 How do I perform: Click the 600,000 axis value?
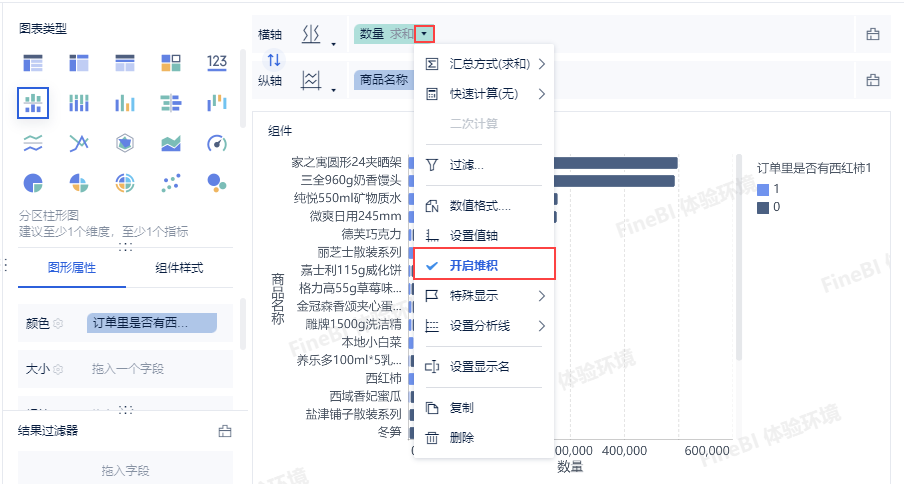[x=707, y=451]
